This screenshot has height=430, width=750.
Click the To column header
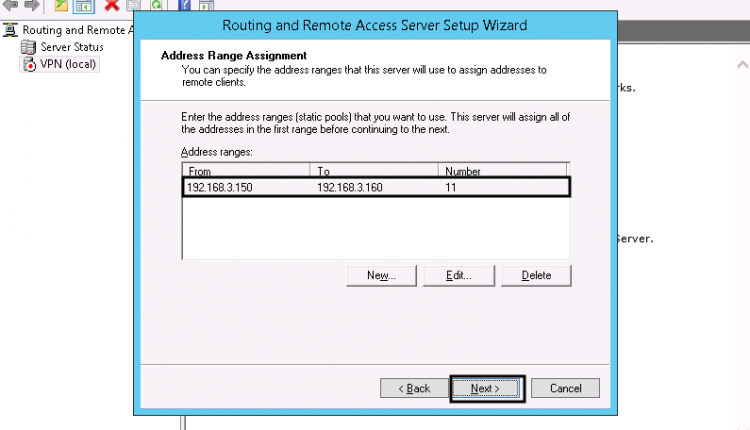[375, 171]
